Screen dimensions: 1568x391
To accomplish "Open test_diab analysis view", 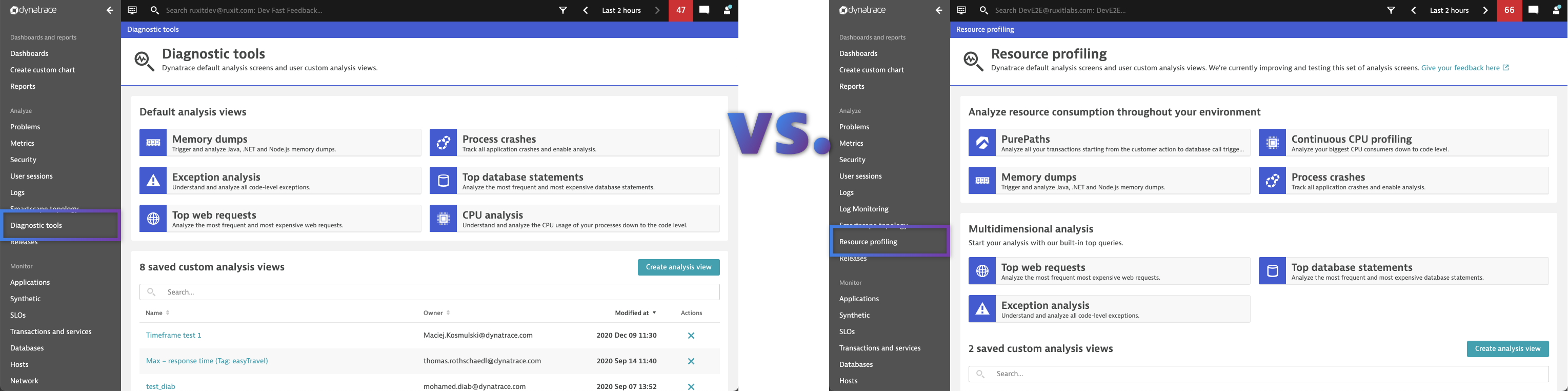I will [x=160, y=386].
